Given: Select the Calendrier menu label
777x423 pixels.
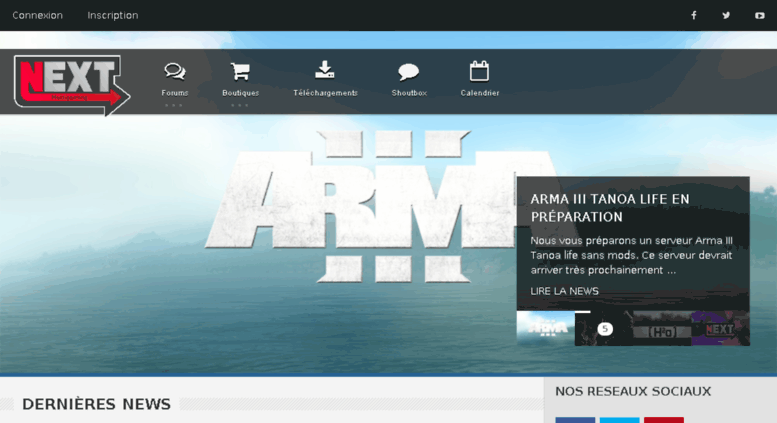Looking at the screenshot, I should point(480,93).
